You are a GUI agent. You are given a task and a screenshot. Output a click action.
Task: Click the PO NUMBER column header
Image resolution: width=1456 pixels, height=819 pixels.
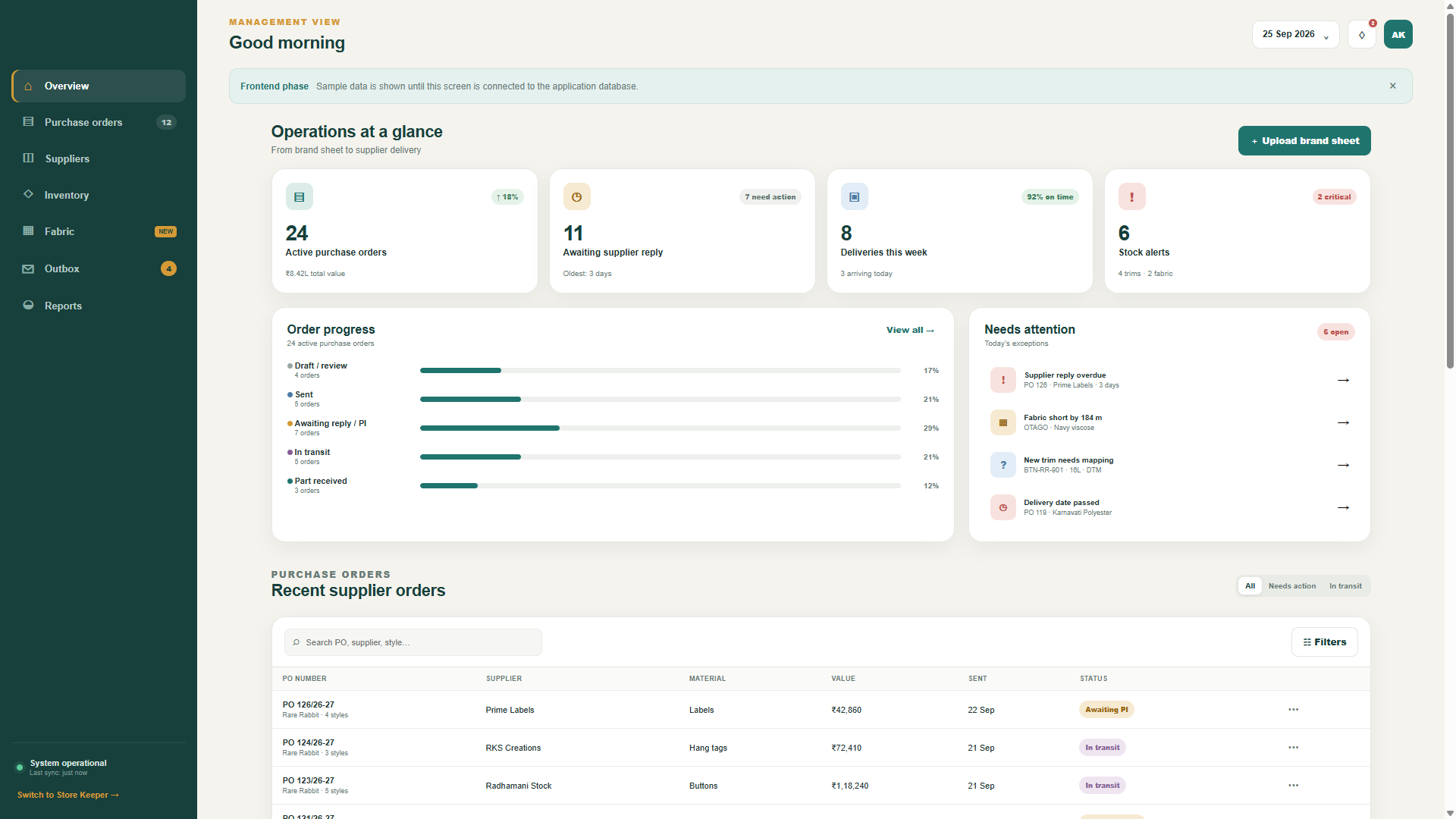coord(305,679)
